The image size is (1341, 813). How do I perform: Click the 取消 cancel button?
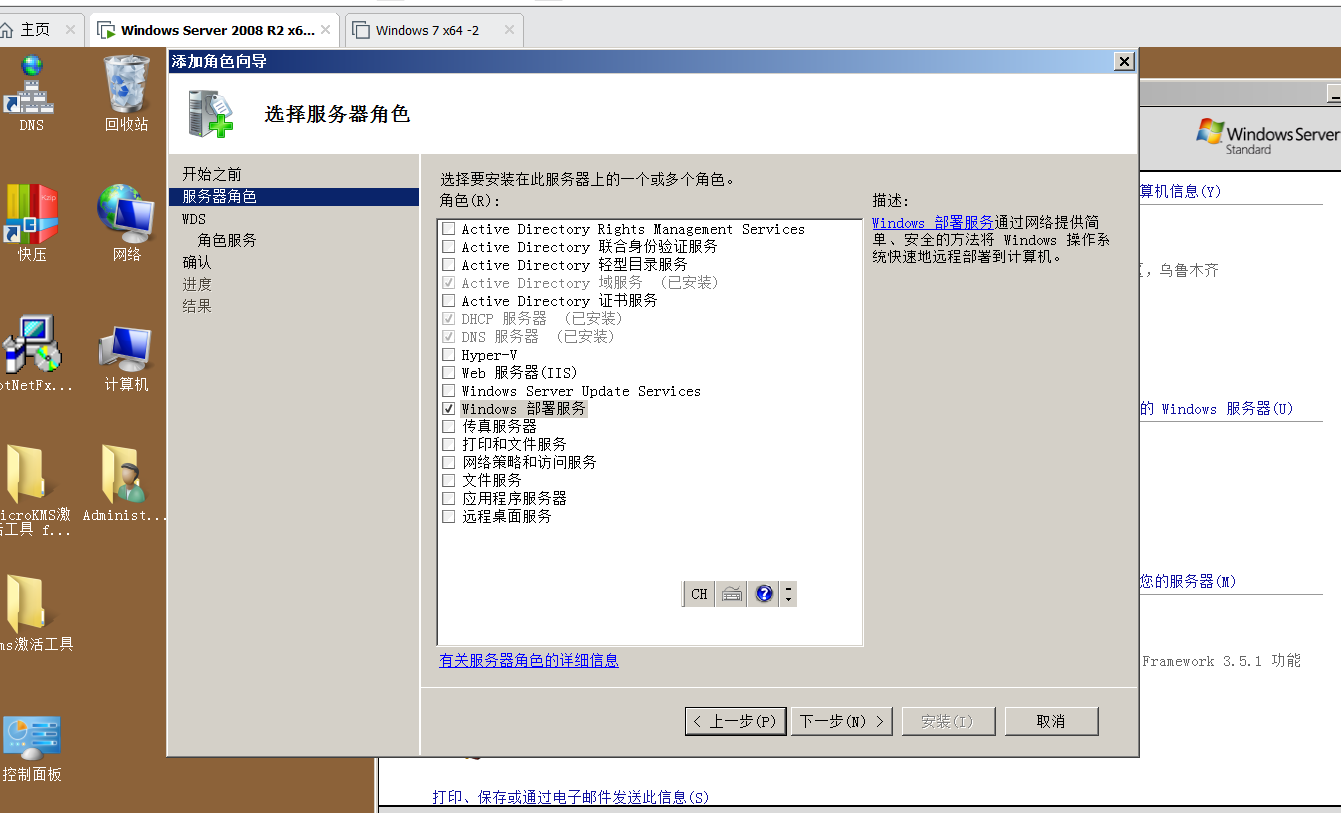click(1051, 721)
